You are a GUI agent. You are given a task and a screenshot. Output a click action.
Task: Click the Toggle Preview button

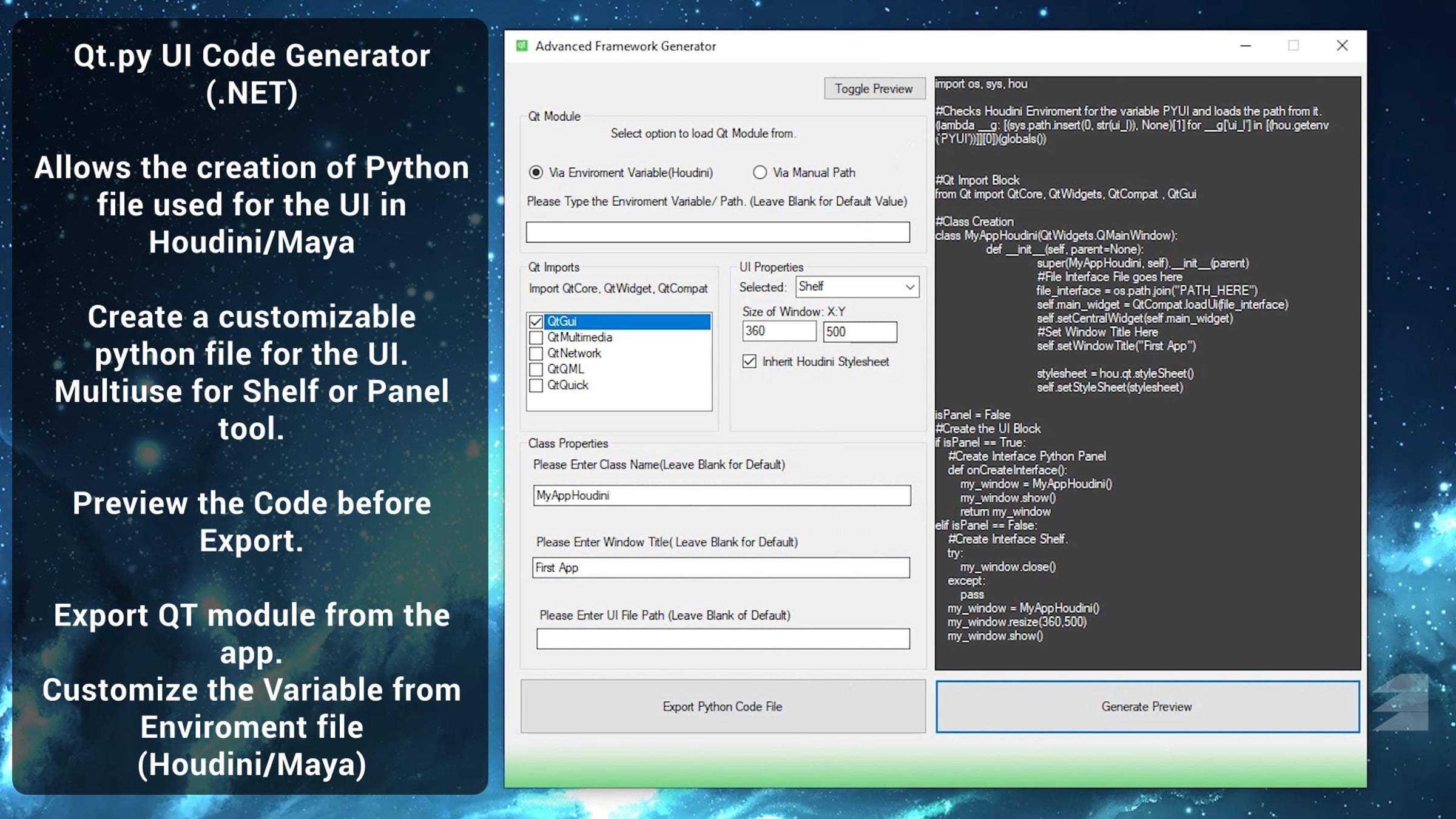pyautogui.click(x=874, y=89)
